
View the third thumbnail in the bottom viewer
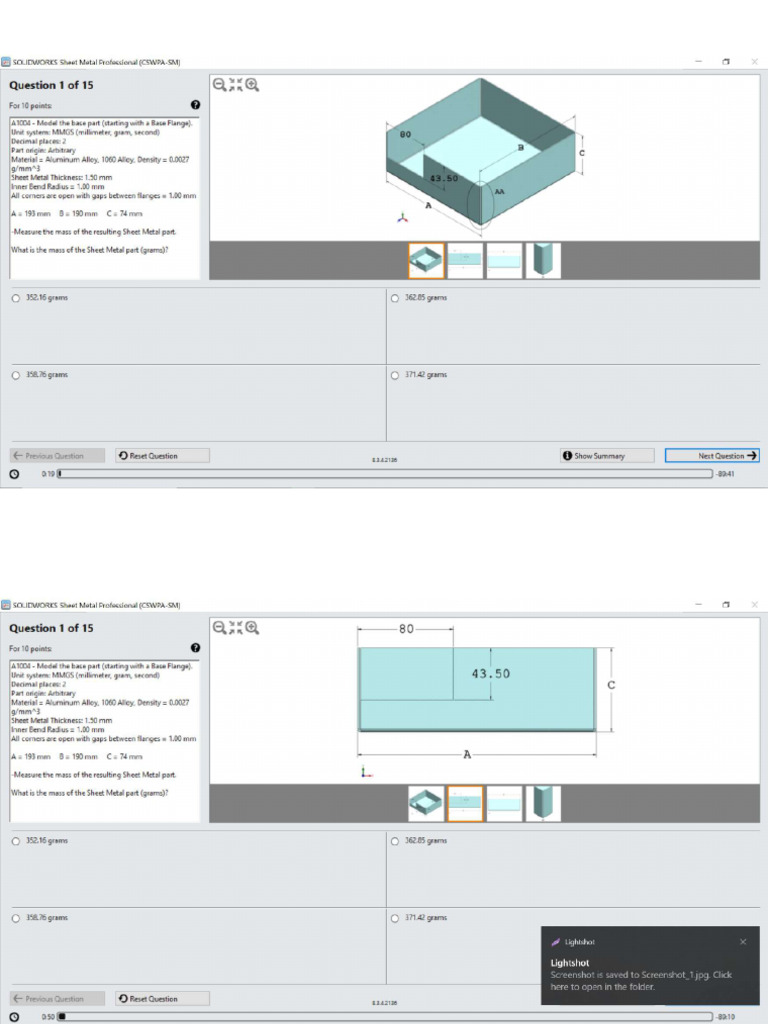(504, 804)
